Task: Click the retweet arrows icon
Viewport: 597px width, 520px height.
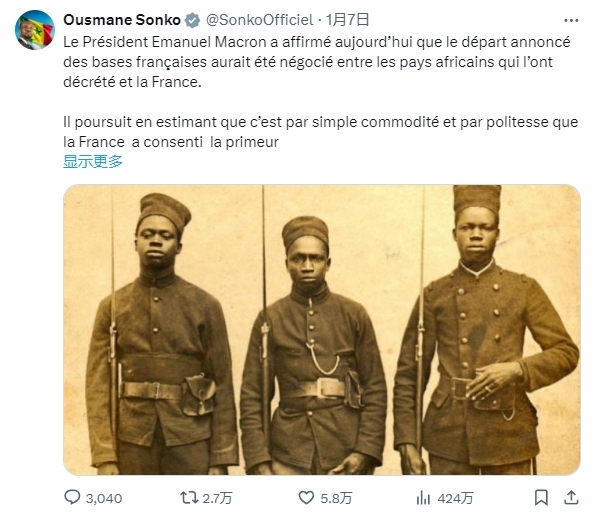Action: pyautogui.click(x=189, y=498)
